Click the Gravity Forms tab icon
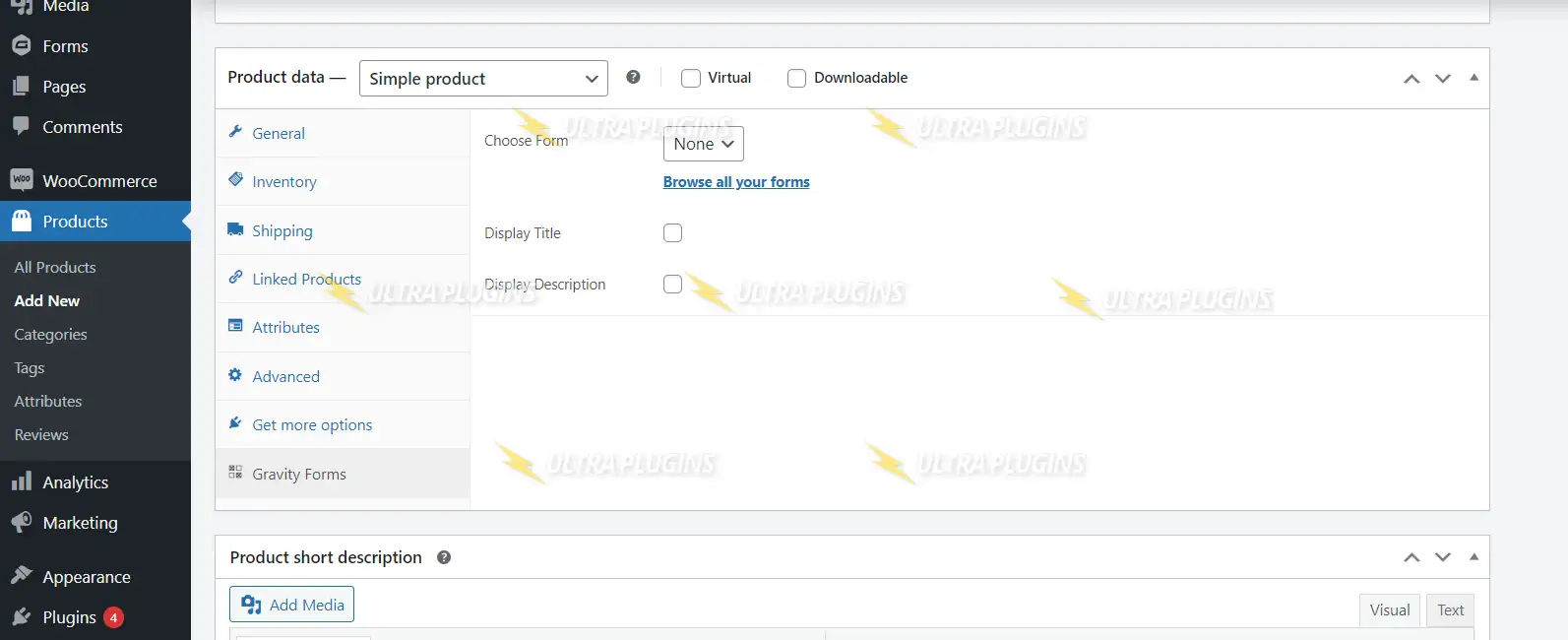 (x=235, y=473)
